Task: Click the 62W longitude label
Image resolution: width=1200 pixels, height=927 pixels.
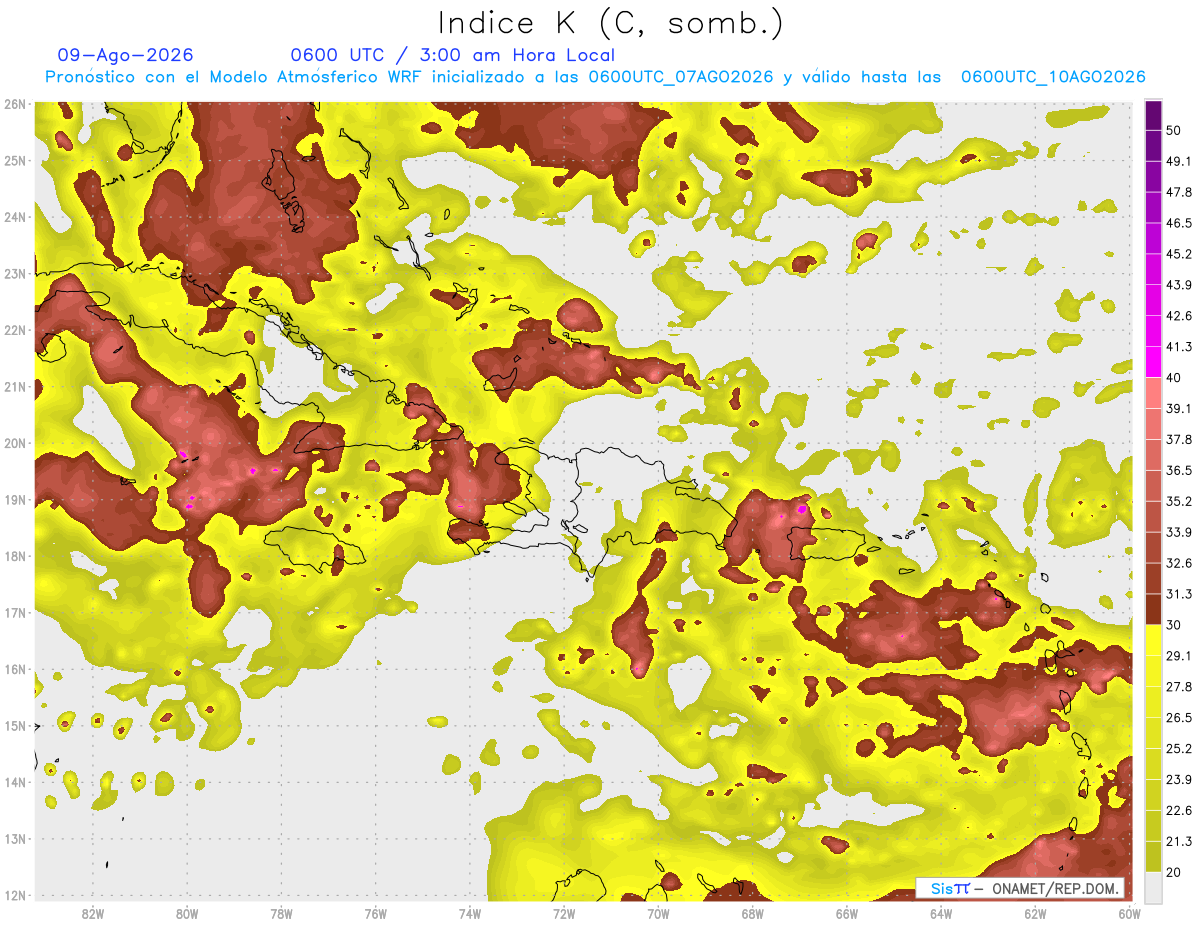Action: tap(1035, 914)
